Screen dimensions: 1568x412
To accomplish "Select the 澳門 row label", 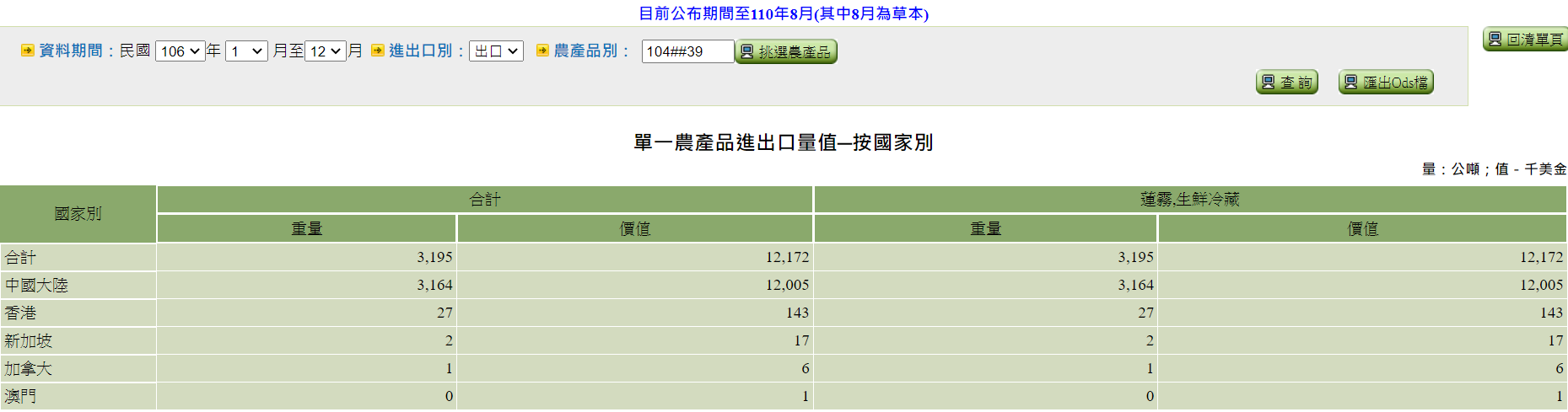I will point(21,396).
